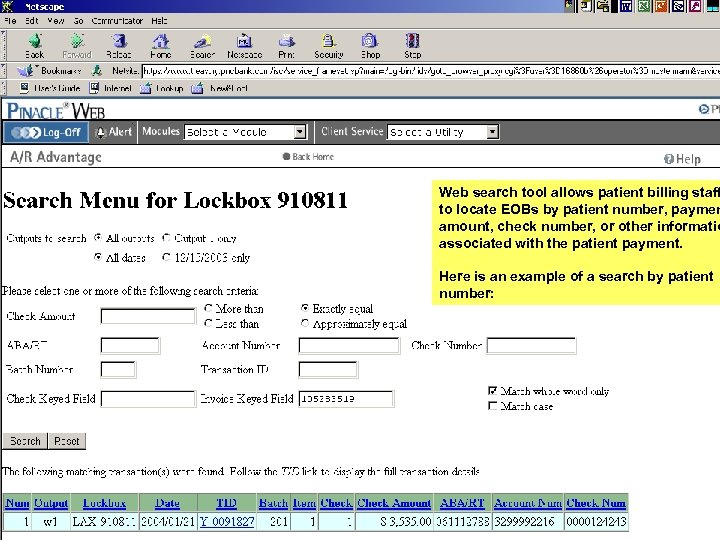
Task: Open the Communicator menu
Action: 117,21
